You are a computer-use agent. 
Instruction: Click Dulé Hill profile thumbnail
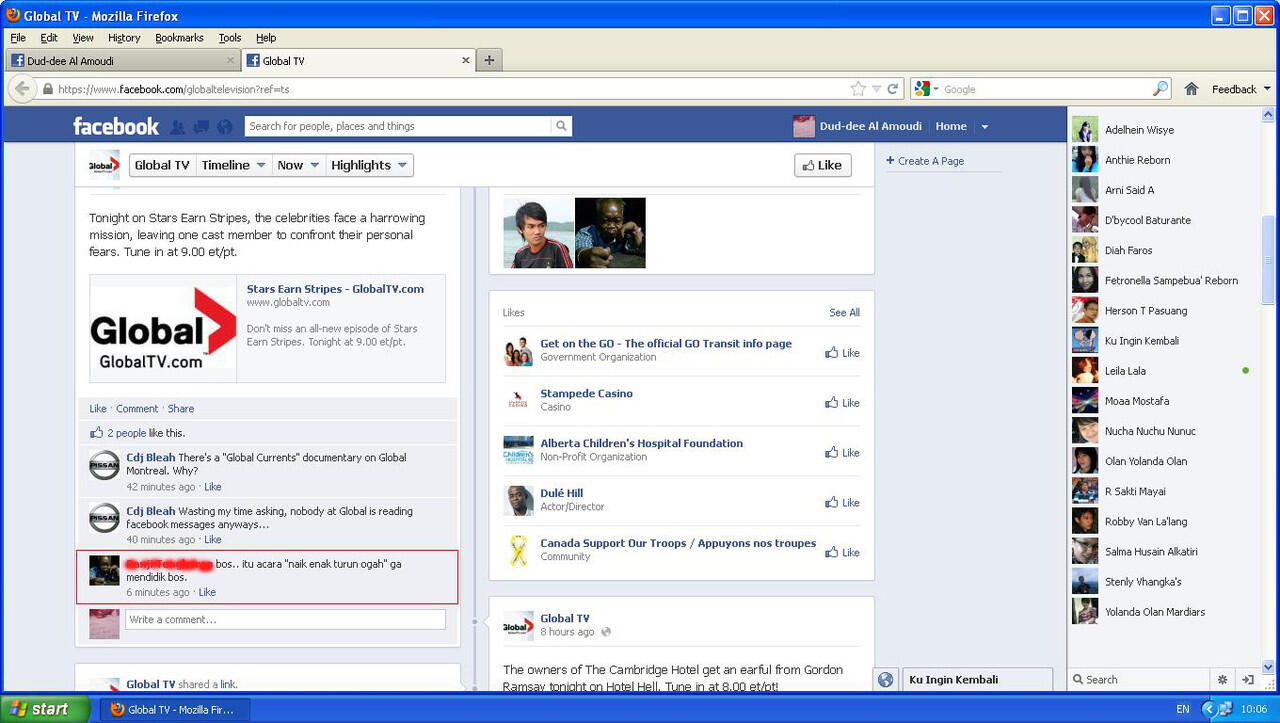518,500
